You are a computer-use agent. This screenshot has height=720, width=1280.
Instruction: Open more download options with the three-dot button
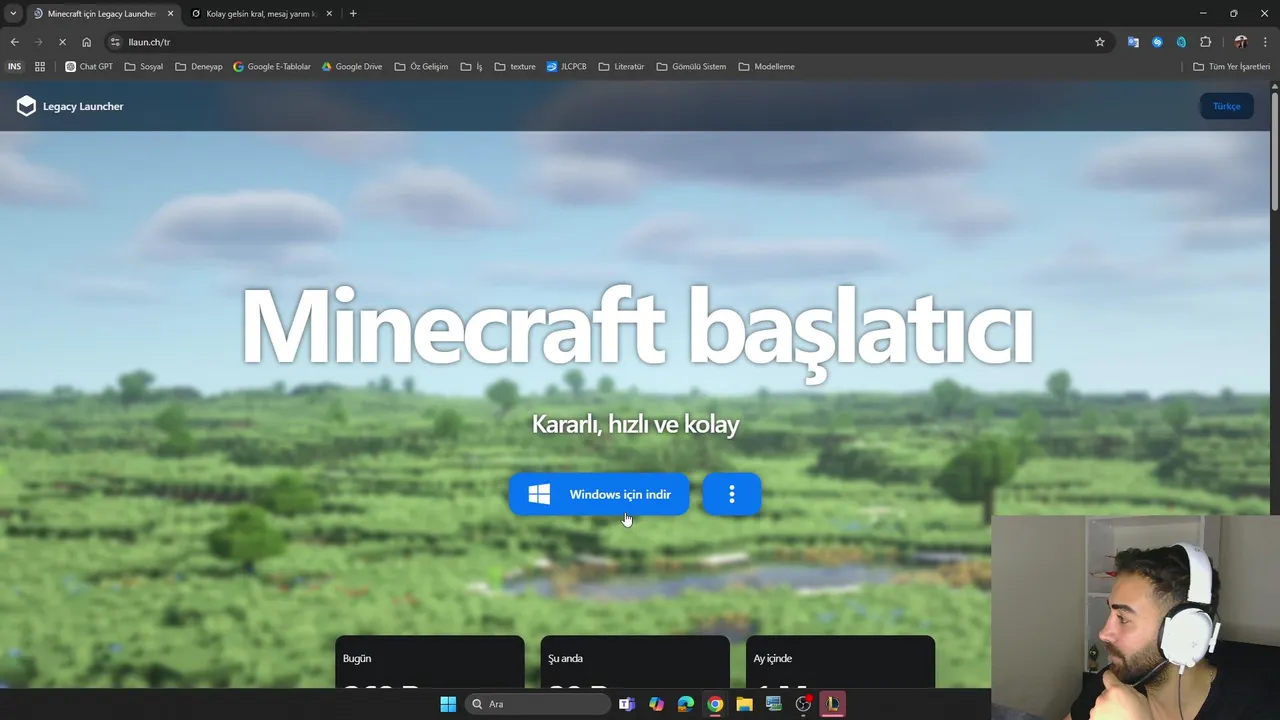(x=732, y=494)
